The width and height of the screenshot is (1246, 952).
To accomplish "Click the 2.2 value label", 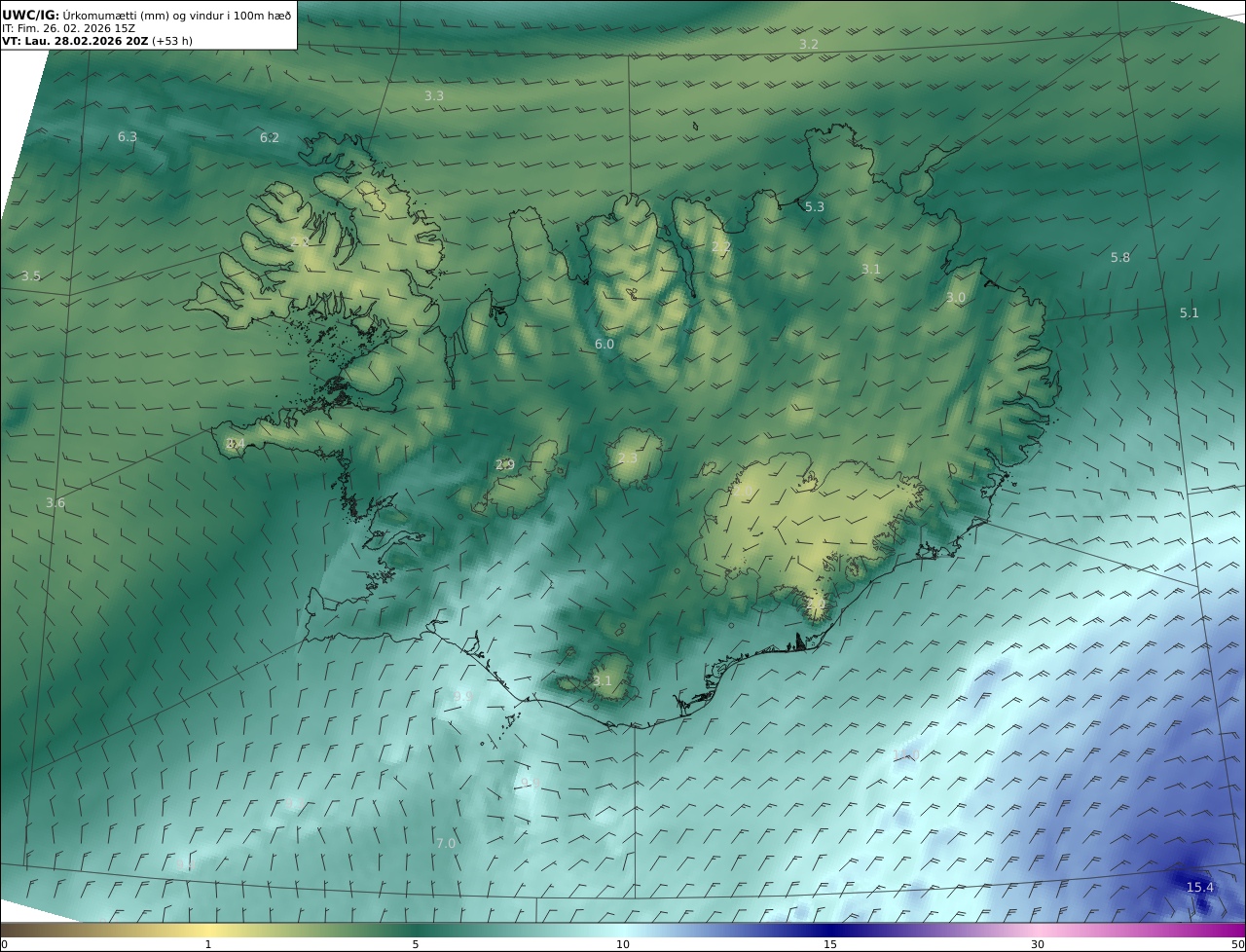I will [720, 247].
